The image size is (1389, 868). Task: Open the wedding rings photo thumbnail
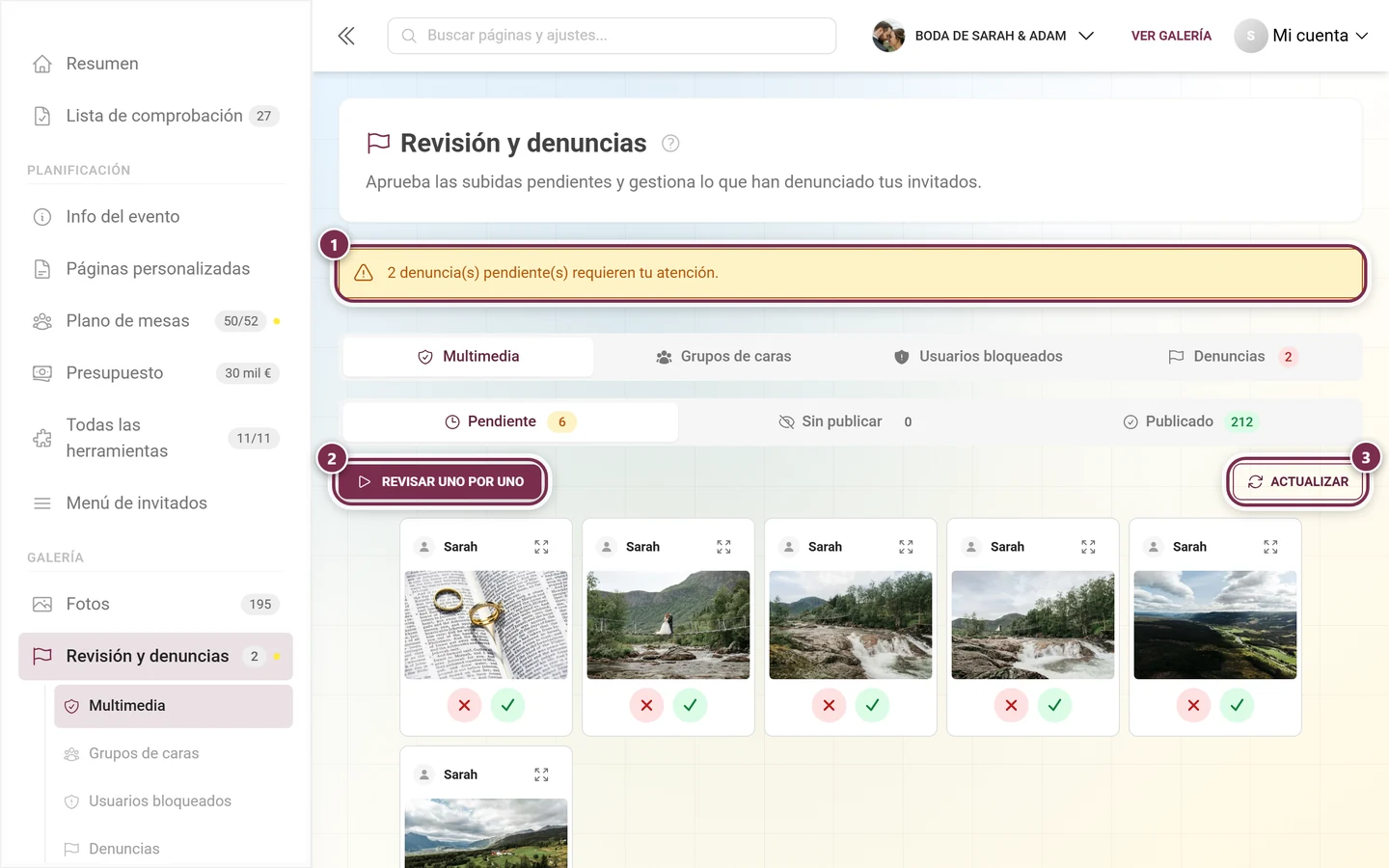[x=486, y=625]
